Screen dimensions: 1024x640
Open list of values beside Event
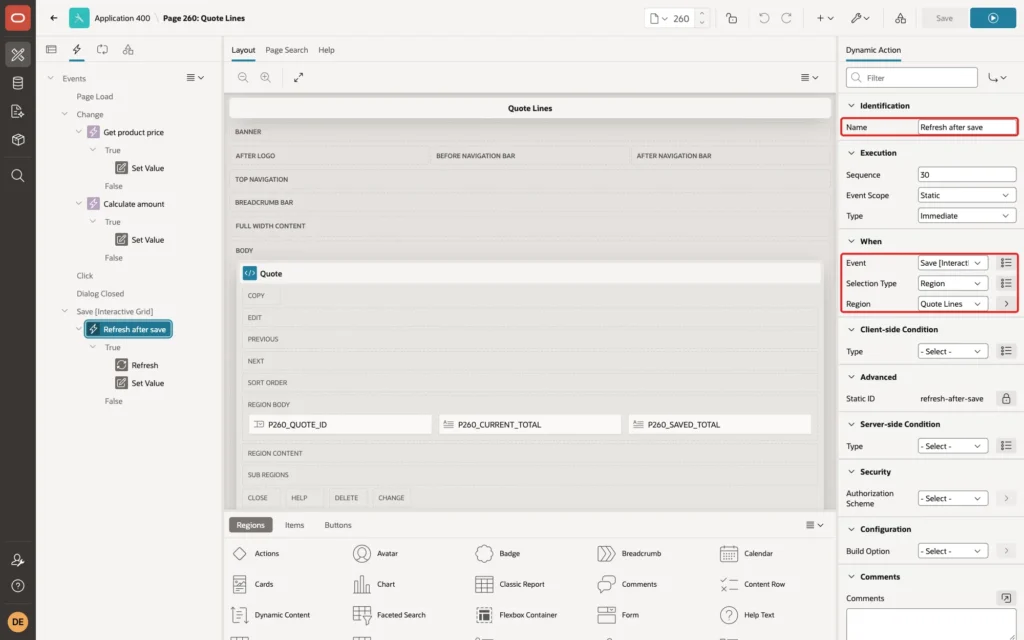pyautogui.click(x=1006, y=263)
